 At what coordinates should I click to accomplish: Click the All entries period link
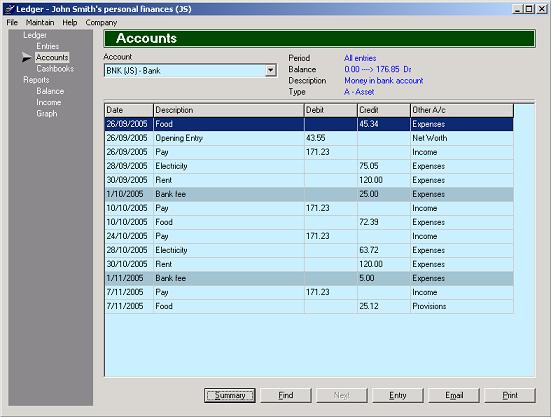360,58
